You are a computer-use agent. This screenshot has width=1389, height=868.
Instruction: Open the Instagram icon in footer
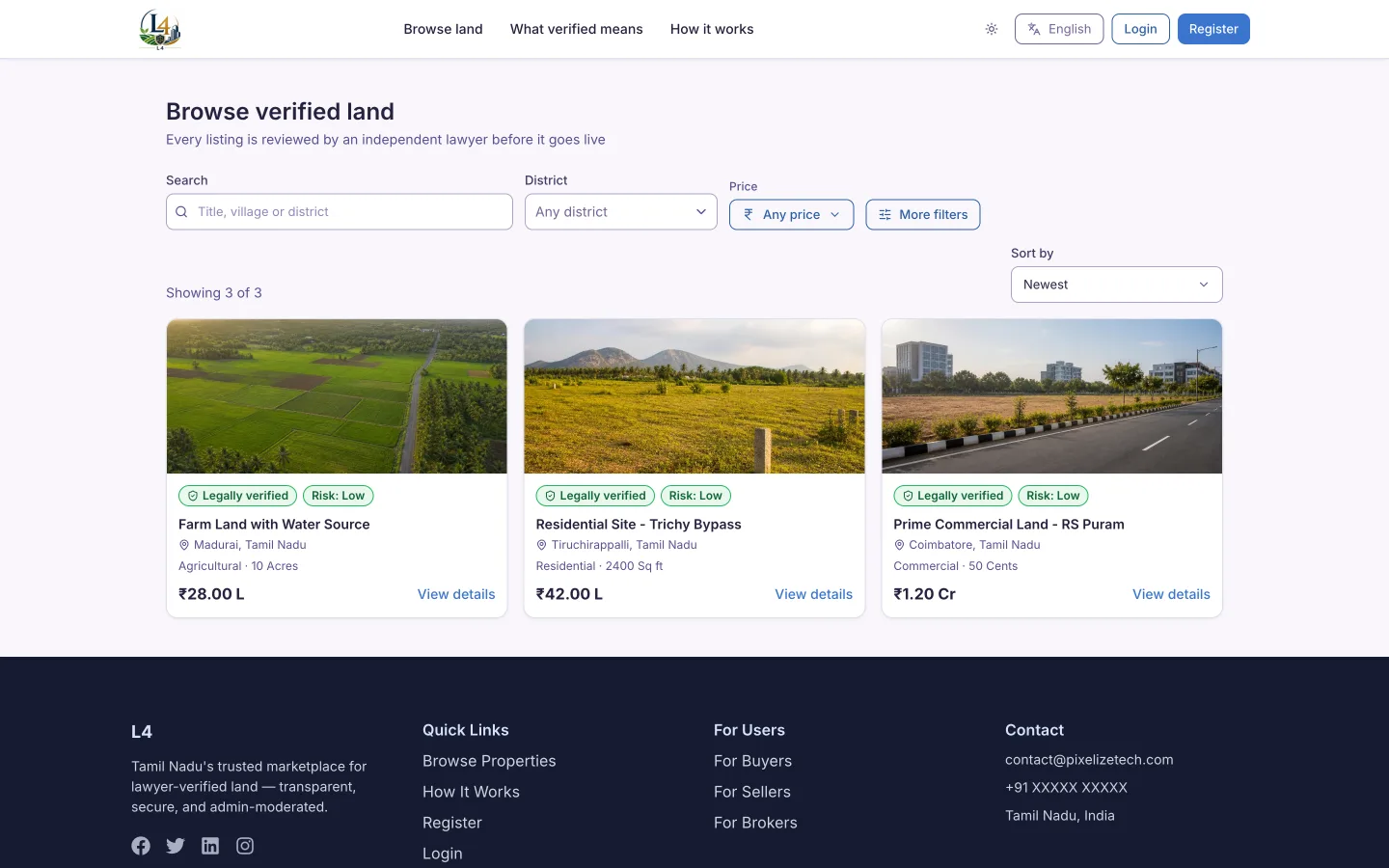pyautogui.click(x=245, y=846)
